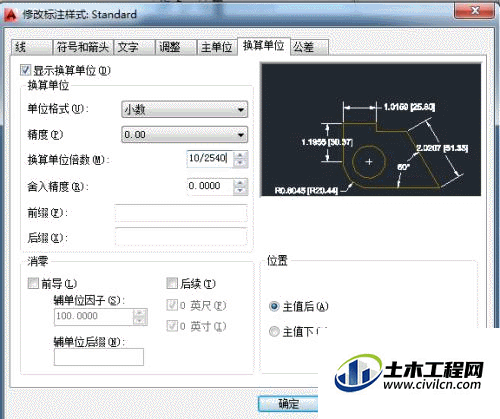Enable the 前导 zero suppression checkbox
500x419 pixels.
[x=33, y=284]
